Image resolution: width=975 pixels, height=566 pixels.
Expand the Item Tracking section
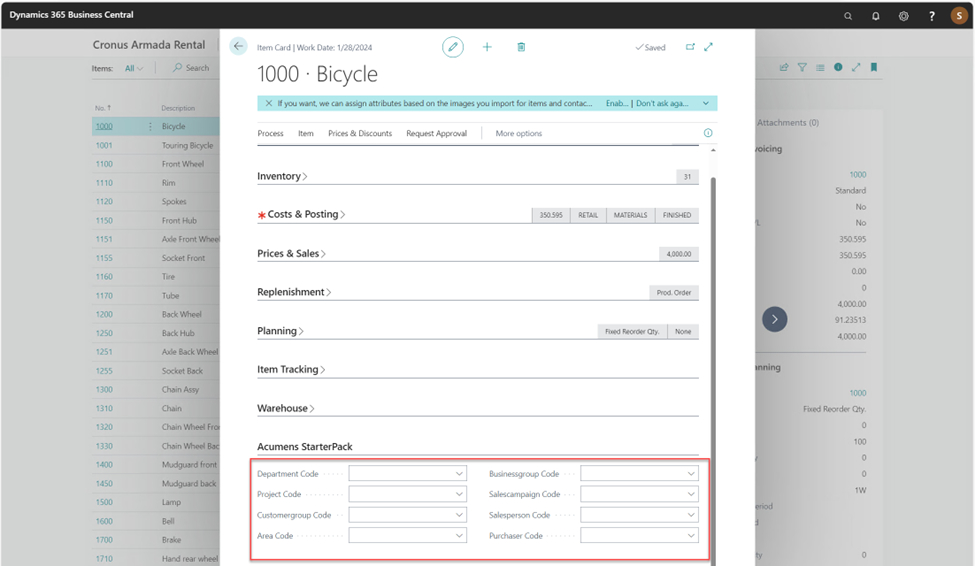pyautogui.click(x=291, y=369)
